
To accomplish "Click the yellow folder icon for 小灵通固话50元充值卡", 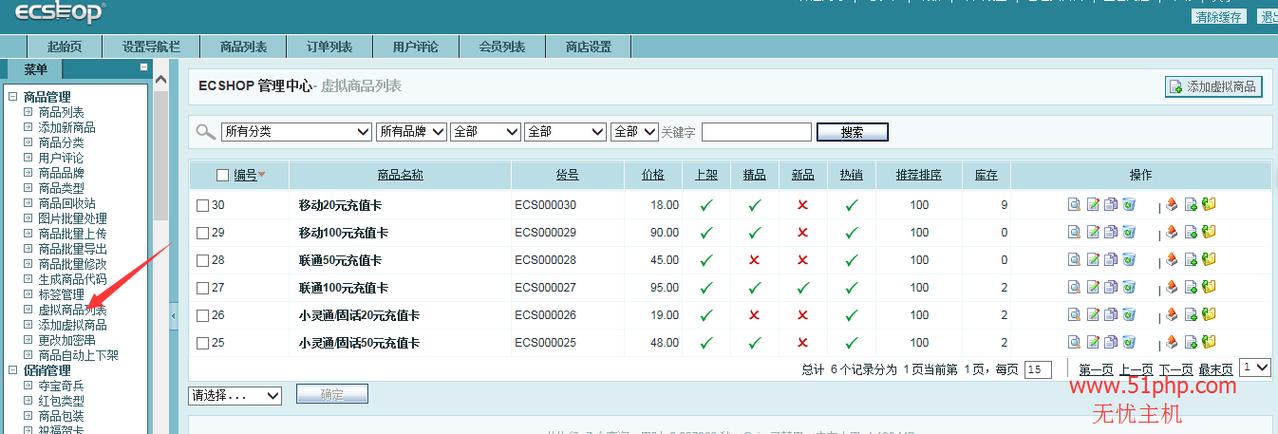I will pos(1208,343).
